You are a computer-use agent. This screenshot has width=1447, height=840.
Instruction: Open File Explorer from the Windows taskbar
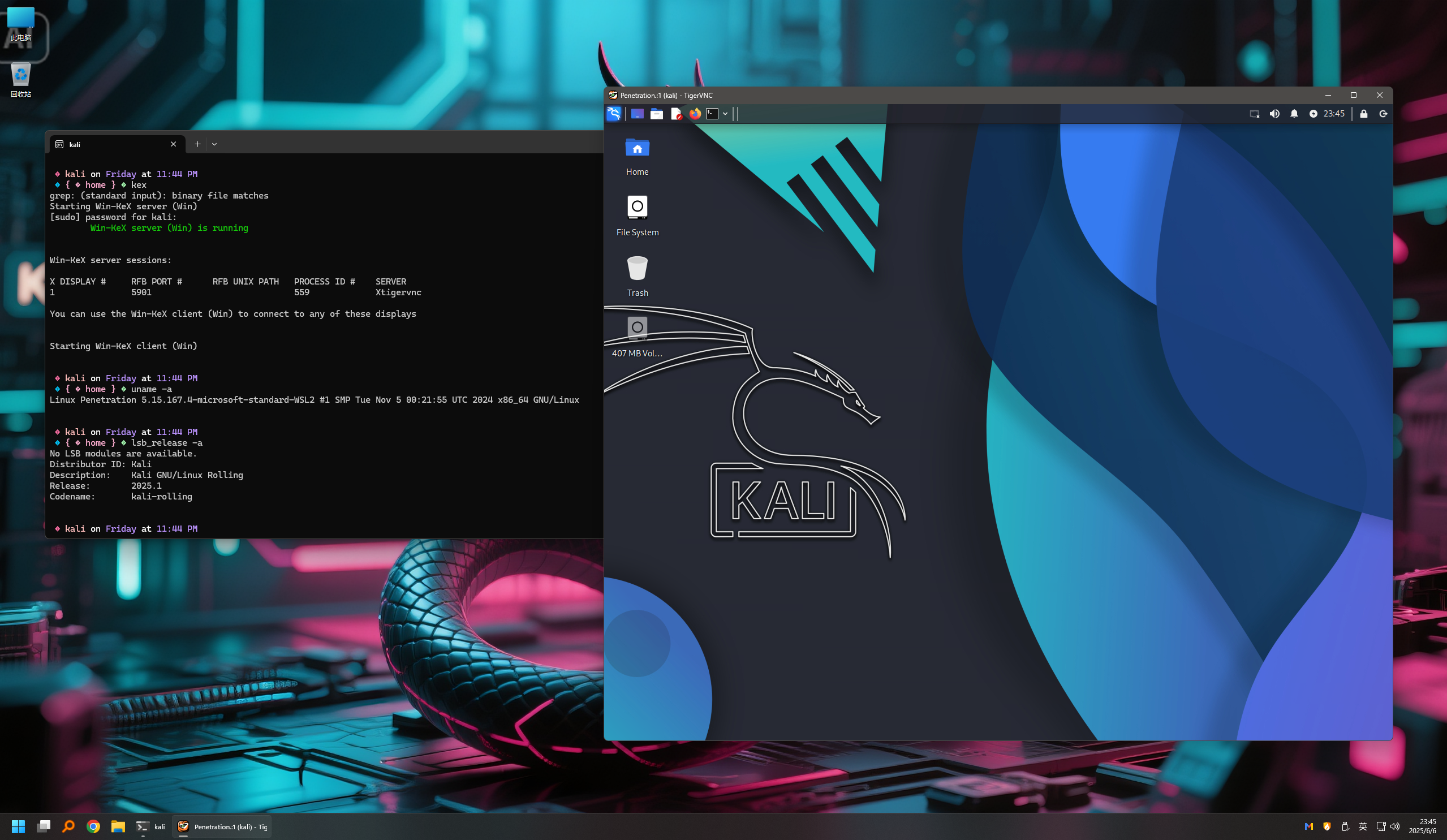(118, 826)
